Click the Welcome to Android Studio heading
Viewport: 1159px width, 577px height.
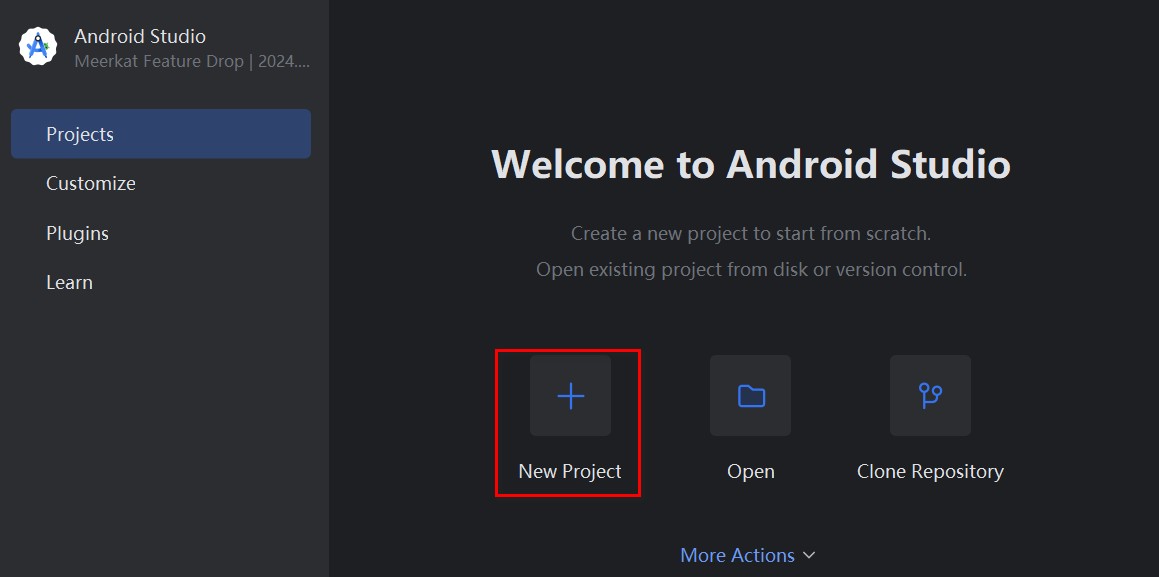[751, 164]
